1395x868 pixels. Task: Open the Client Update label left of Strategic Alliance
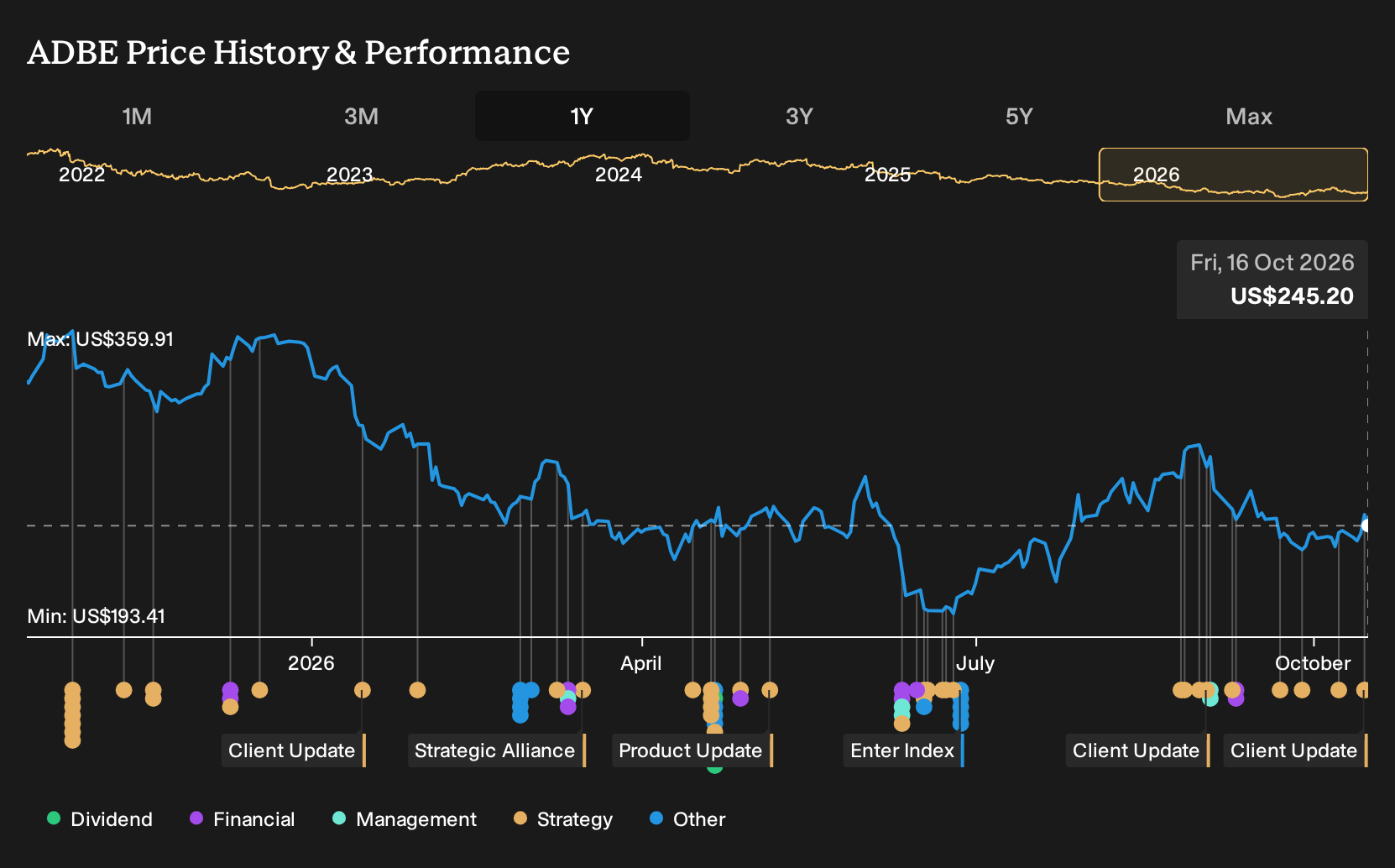click(x=293, y=750)
